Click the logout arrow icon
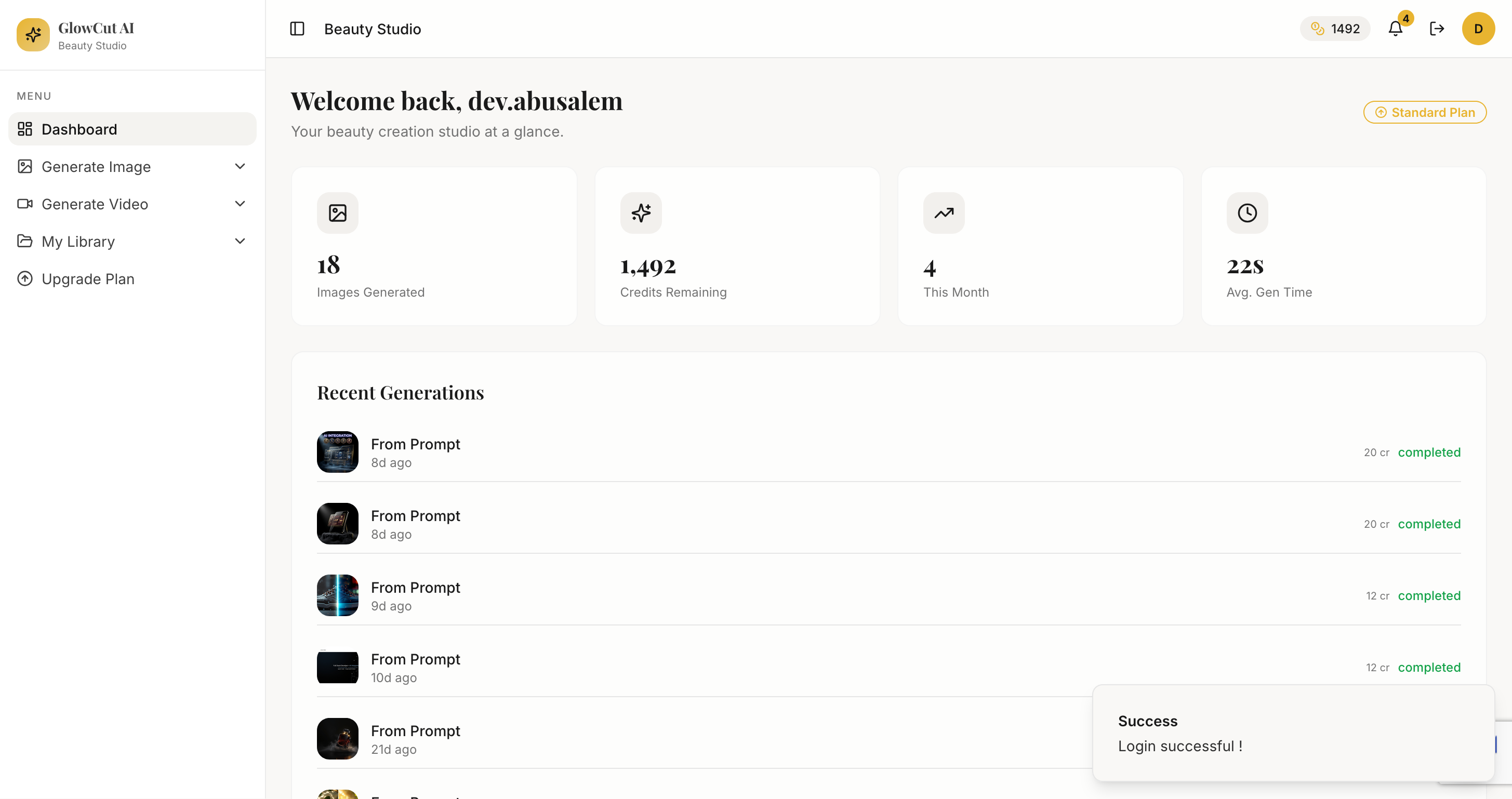 (1437, 29)
